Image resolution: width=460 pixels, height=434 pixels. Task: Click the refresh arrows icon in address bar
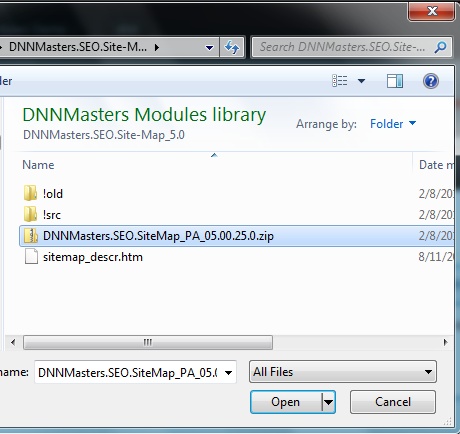point(232,47)
